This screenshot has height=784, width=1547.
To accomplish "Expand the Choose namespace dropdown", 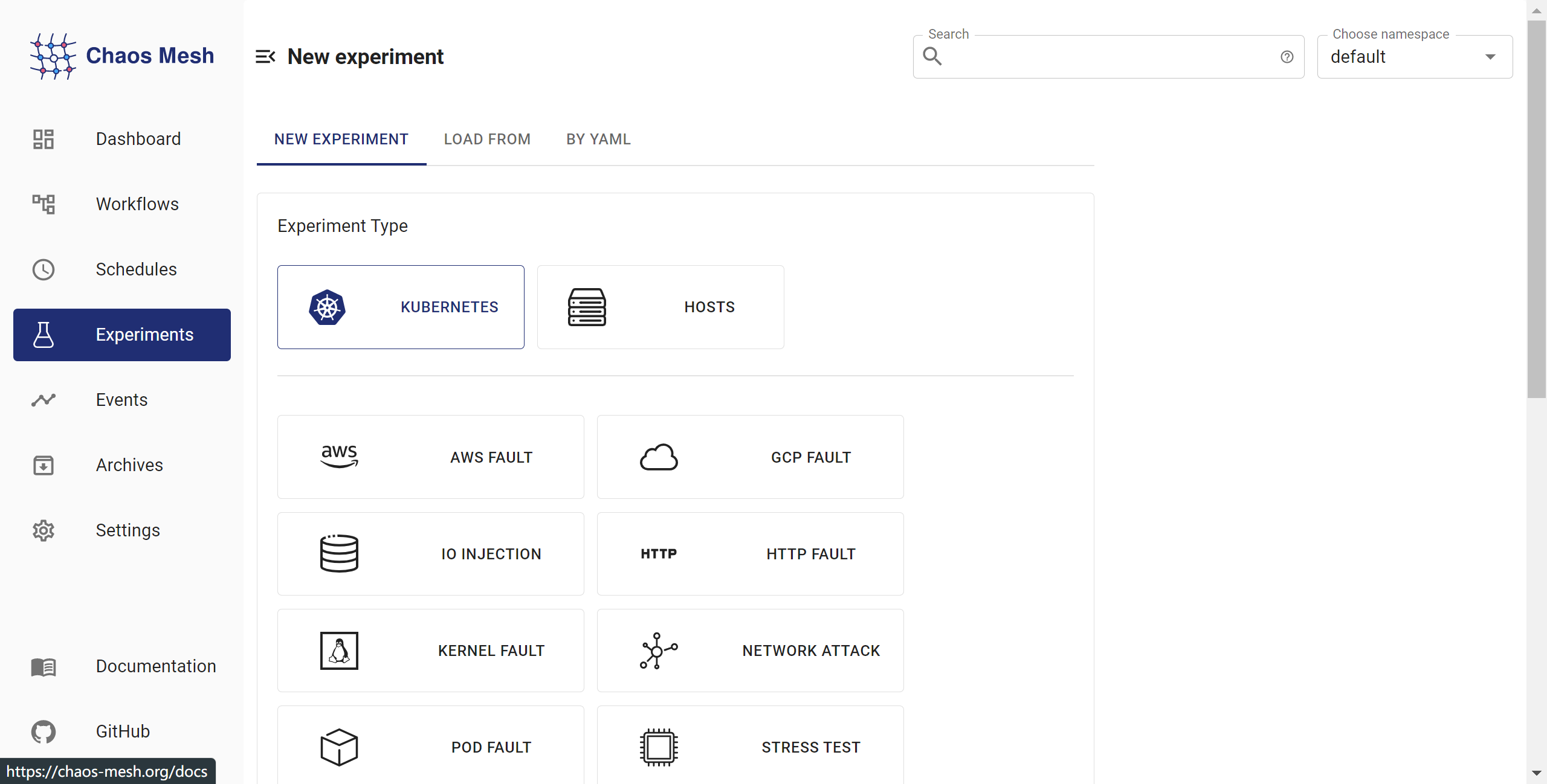I will [x=1402, y=57].
